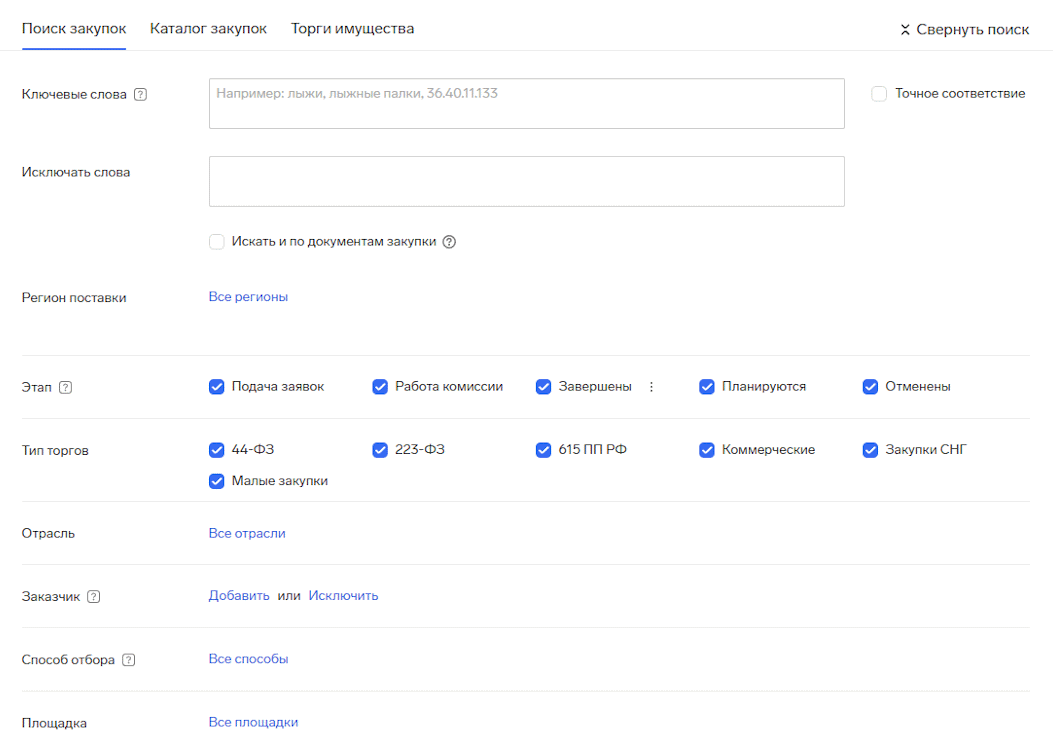Collapse search with Свернуть поиск

(964, 30)
